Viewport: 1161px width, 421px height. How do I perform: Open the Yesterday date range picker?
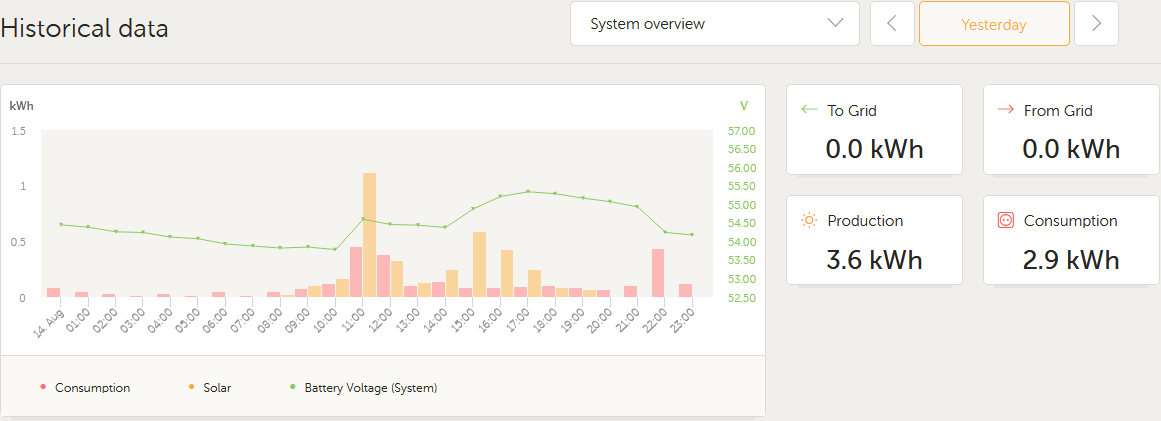pos(994,24)
